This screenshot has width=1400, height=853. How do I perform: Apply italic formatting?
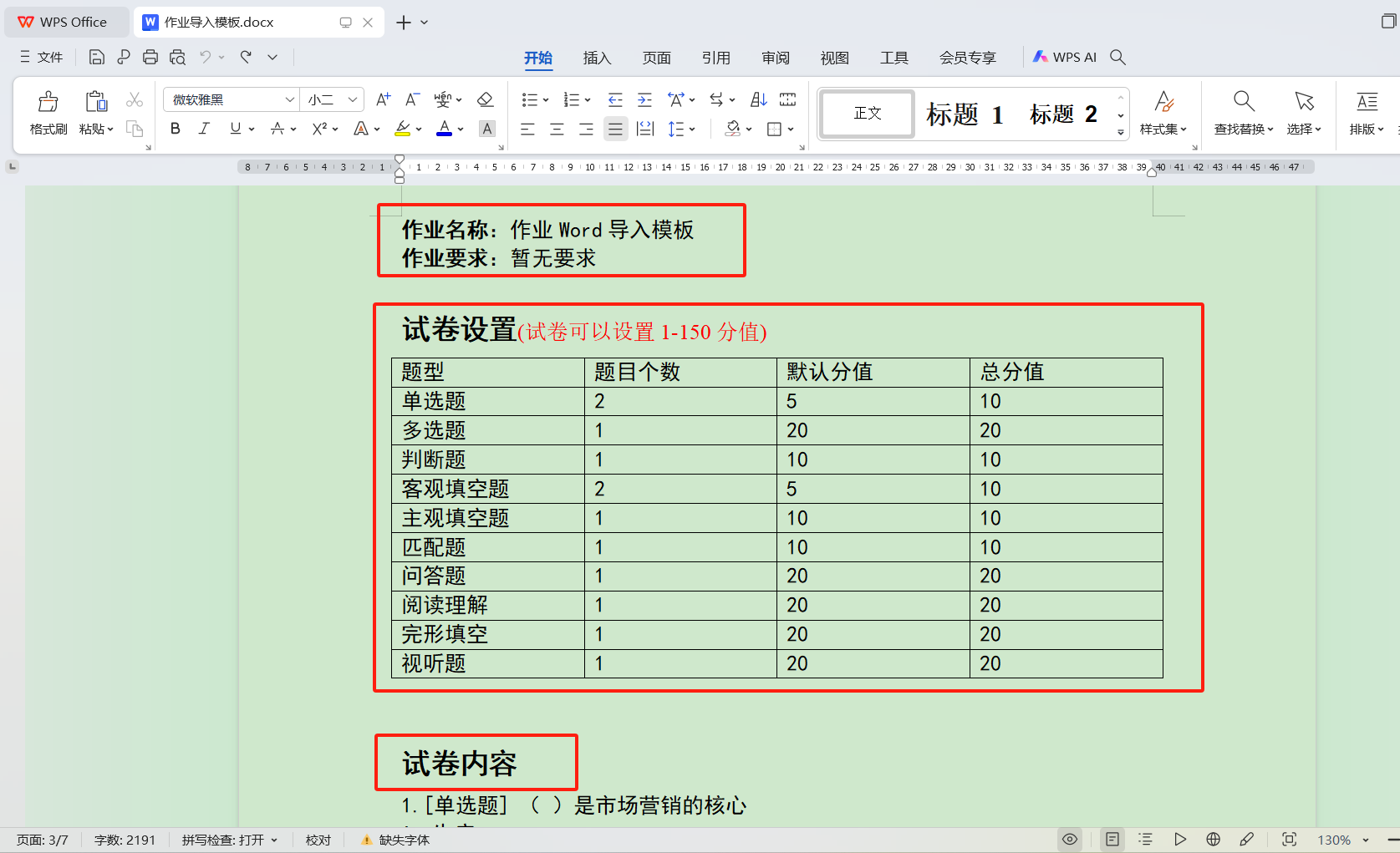(x=203, y=128)
